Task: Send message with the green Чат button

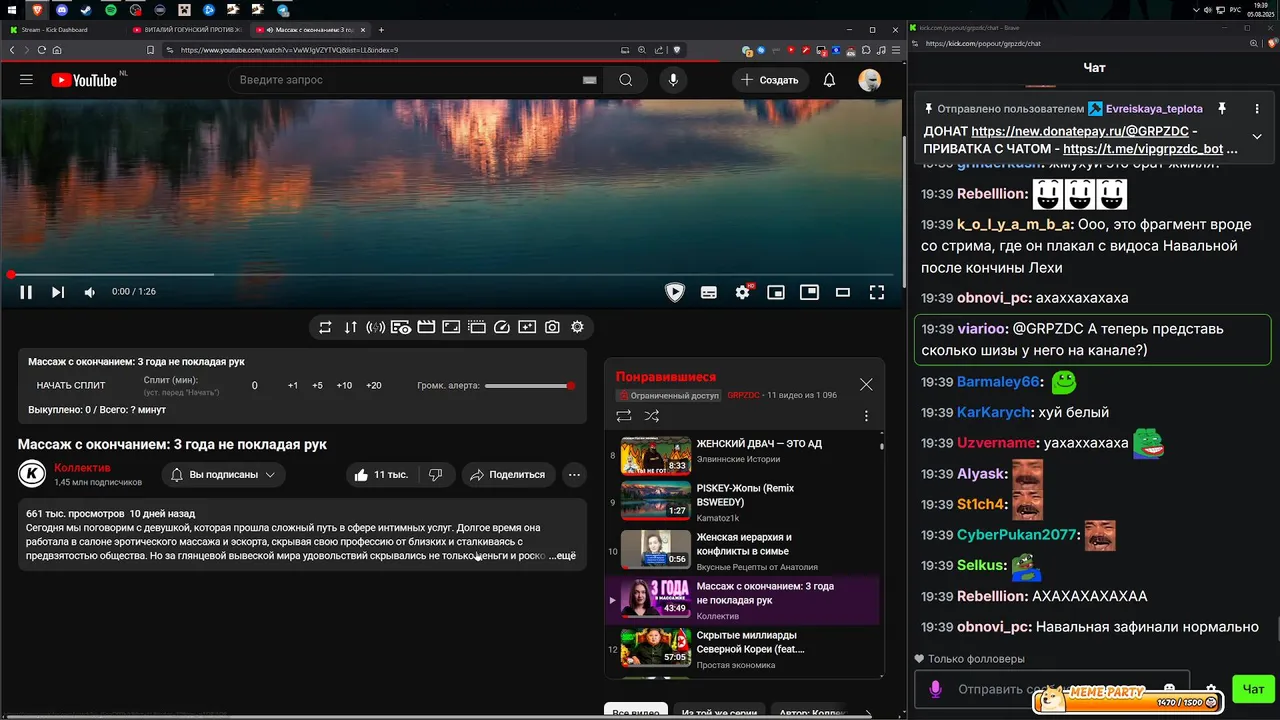Action: point(1253,689)
